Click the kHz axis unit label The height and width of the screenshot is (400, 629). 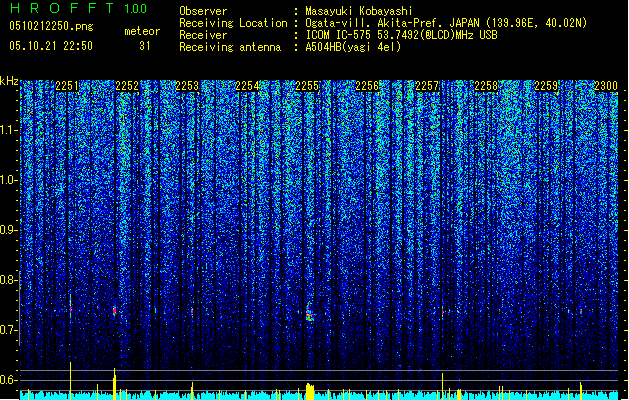click(9, 81)
